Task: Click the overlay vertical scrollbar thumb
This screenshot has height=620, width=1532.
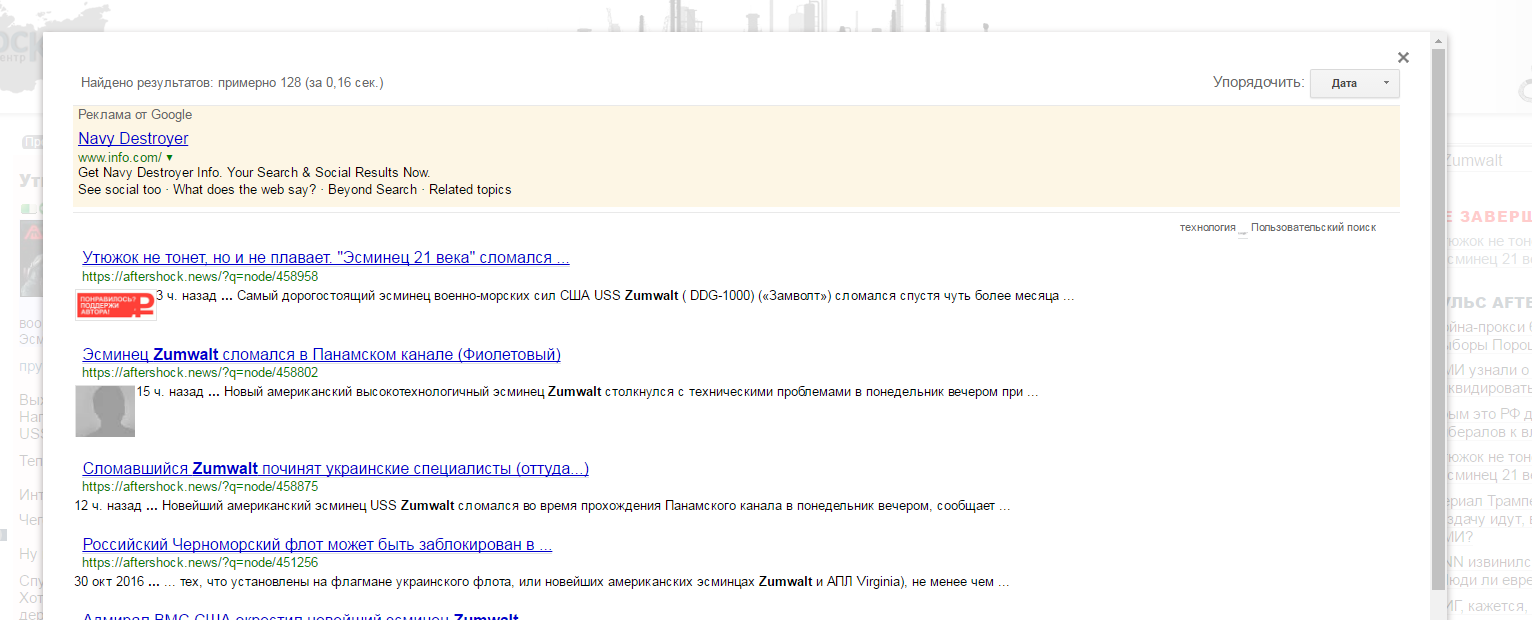Action: [x=1438, y=318]
